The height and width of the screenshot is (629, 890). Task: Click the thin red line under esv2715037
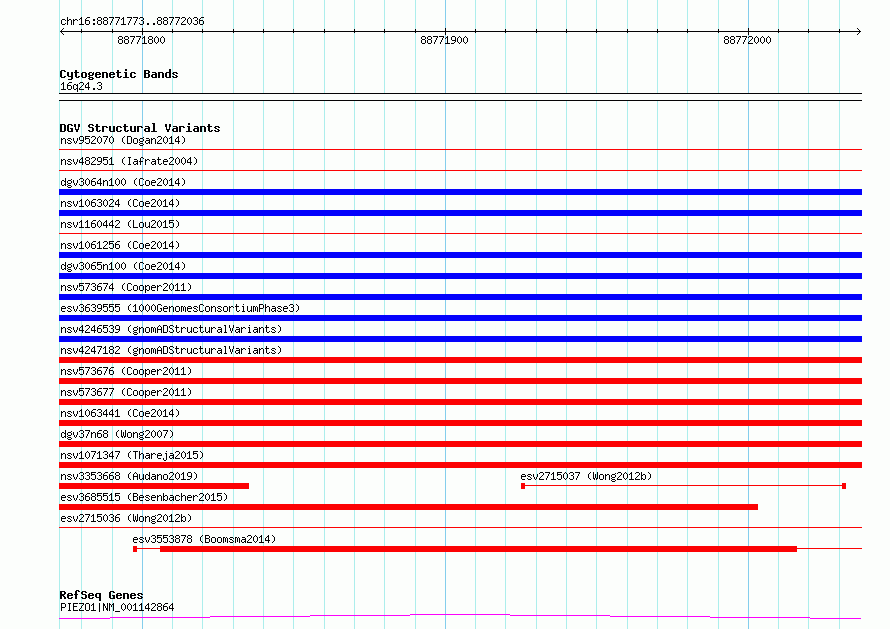pyautogui.click(x=683, y=486)
